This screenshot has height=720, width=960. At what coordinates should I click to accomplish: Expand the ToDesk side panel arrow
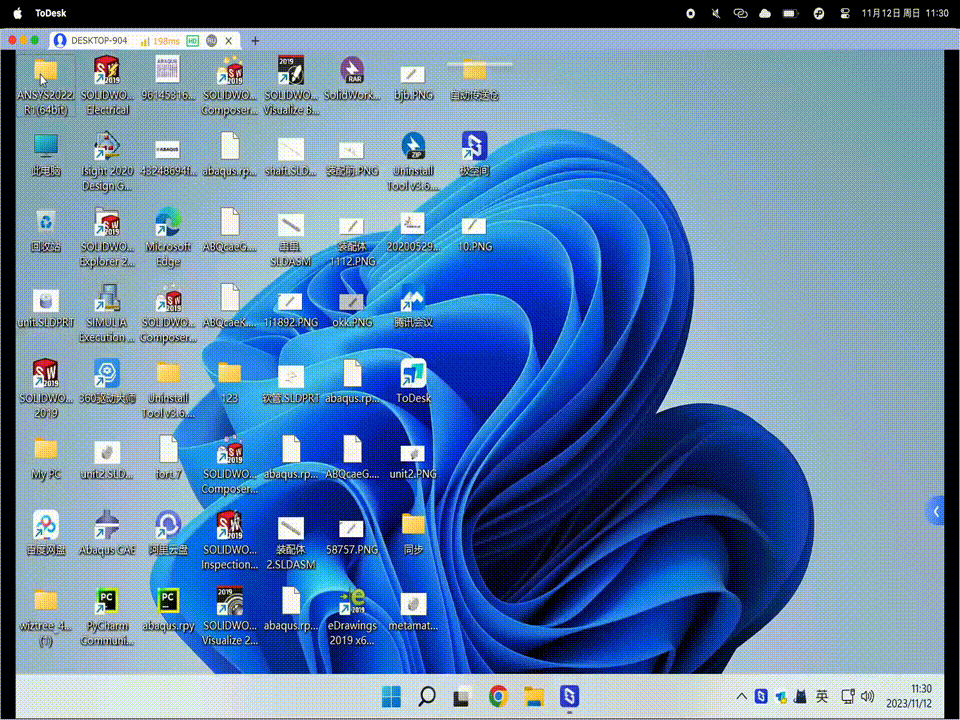tap(936, 511)
